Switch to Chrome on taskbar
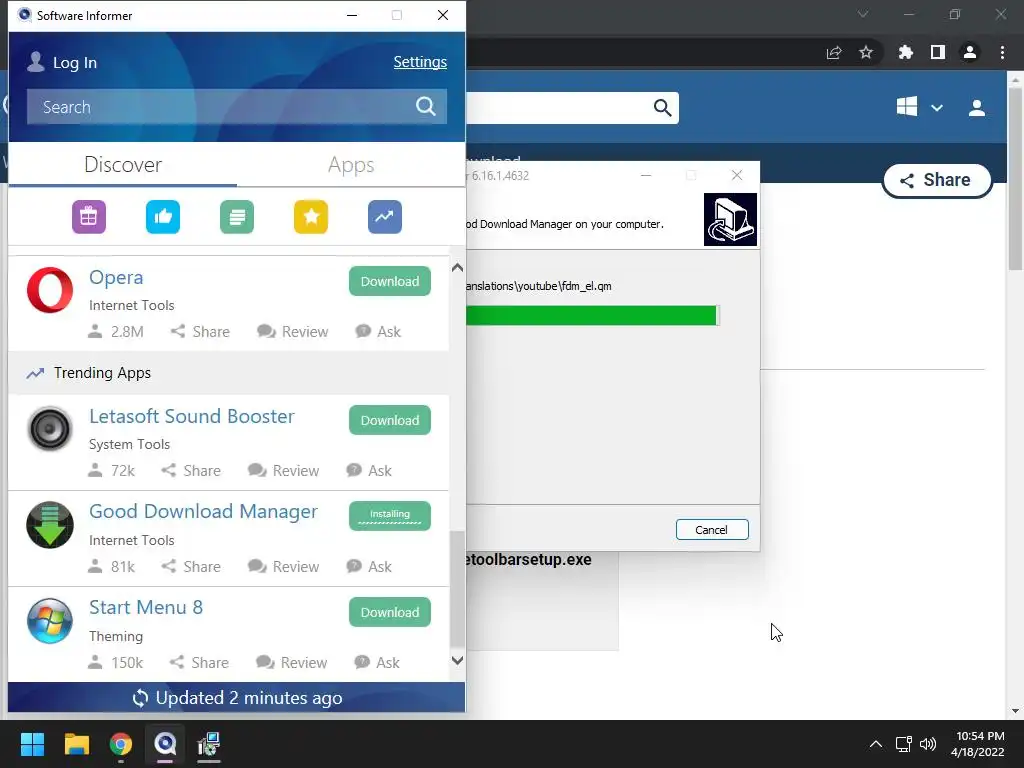Viewport: 1024px width, 768px height. (x=121, y=744)
